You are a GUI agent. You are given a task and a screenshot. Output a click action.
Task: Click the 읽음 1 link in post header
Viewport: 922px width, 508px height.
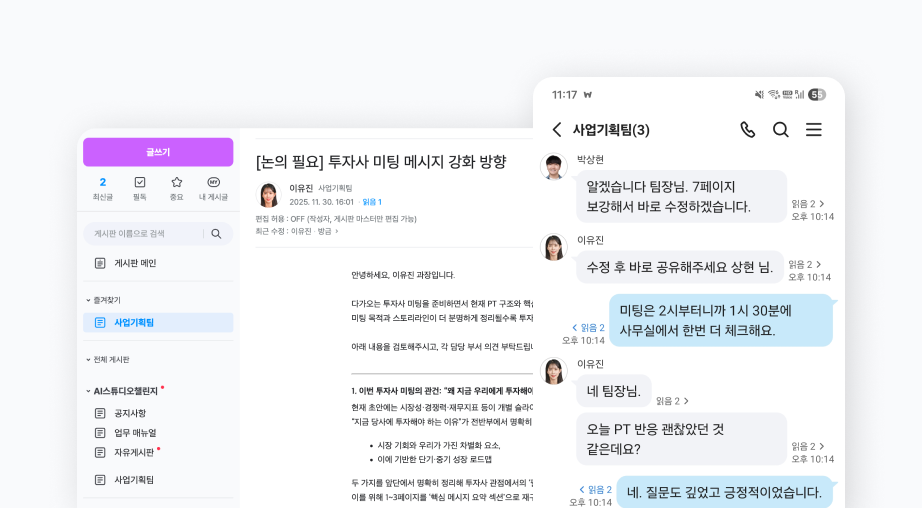tap(372, 202)
